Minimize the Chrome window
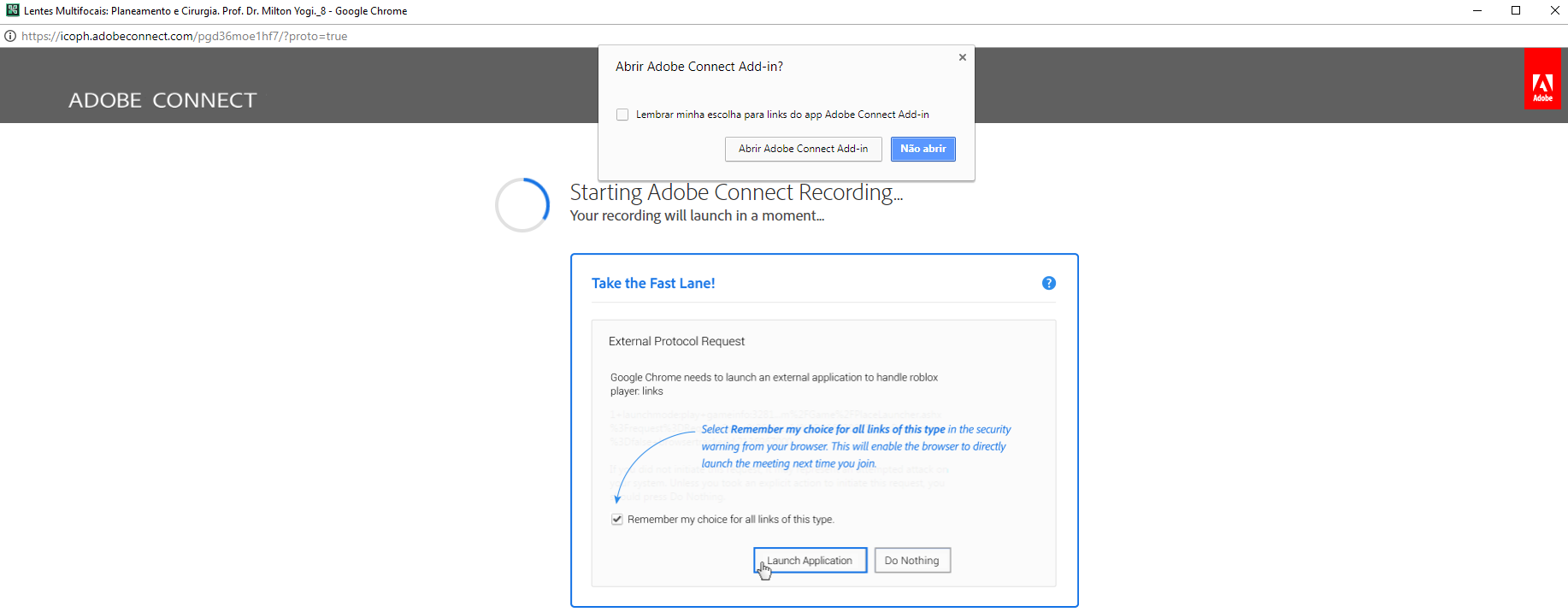Viewport: 1568px width, 612px height. [1477, 10]
